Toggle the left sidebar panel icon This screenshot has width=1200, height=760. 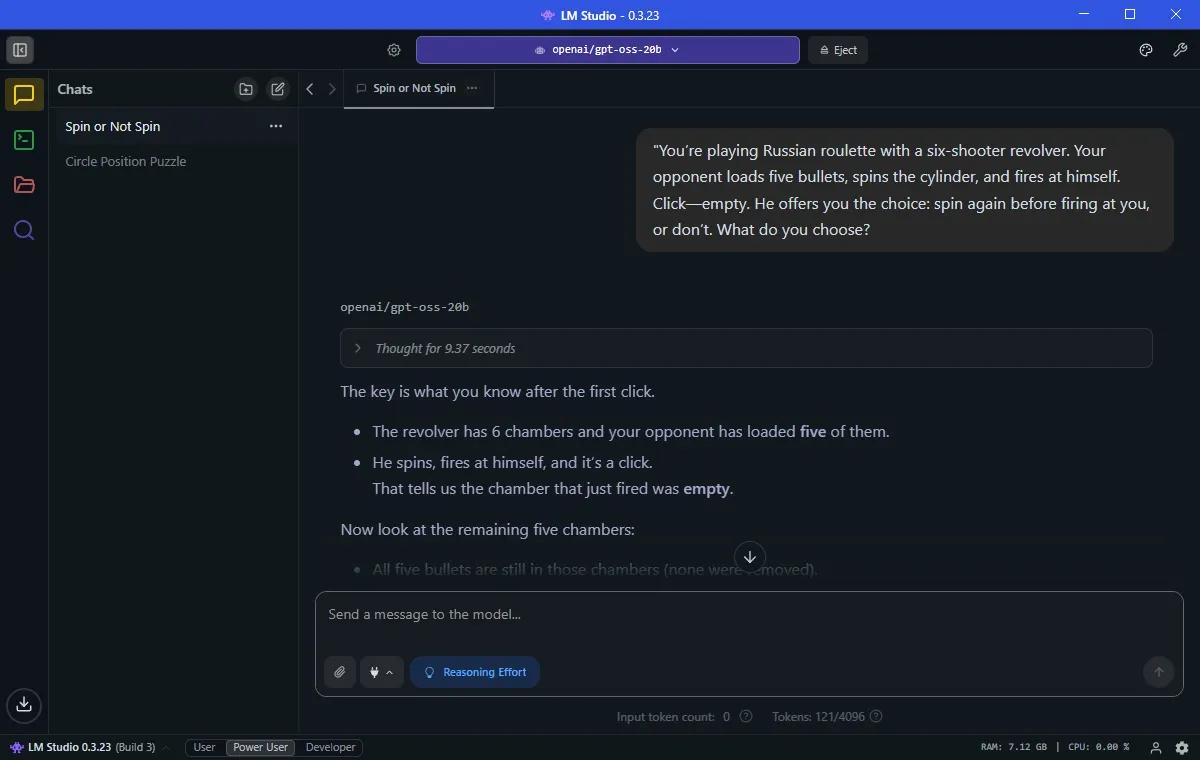(x=20, y=50)
